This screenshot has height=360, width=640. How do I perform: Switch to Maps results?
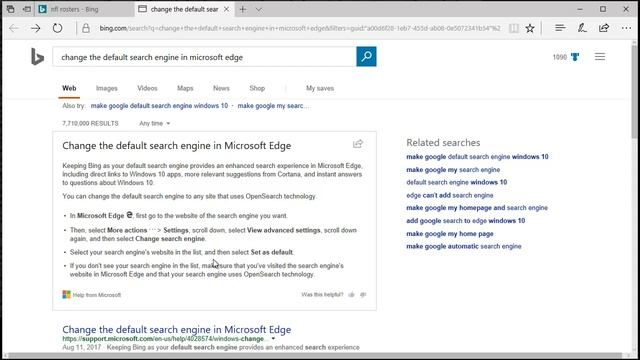pos(185,88)
